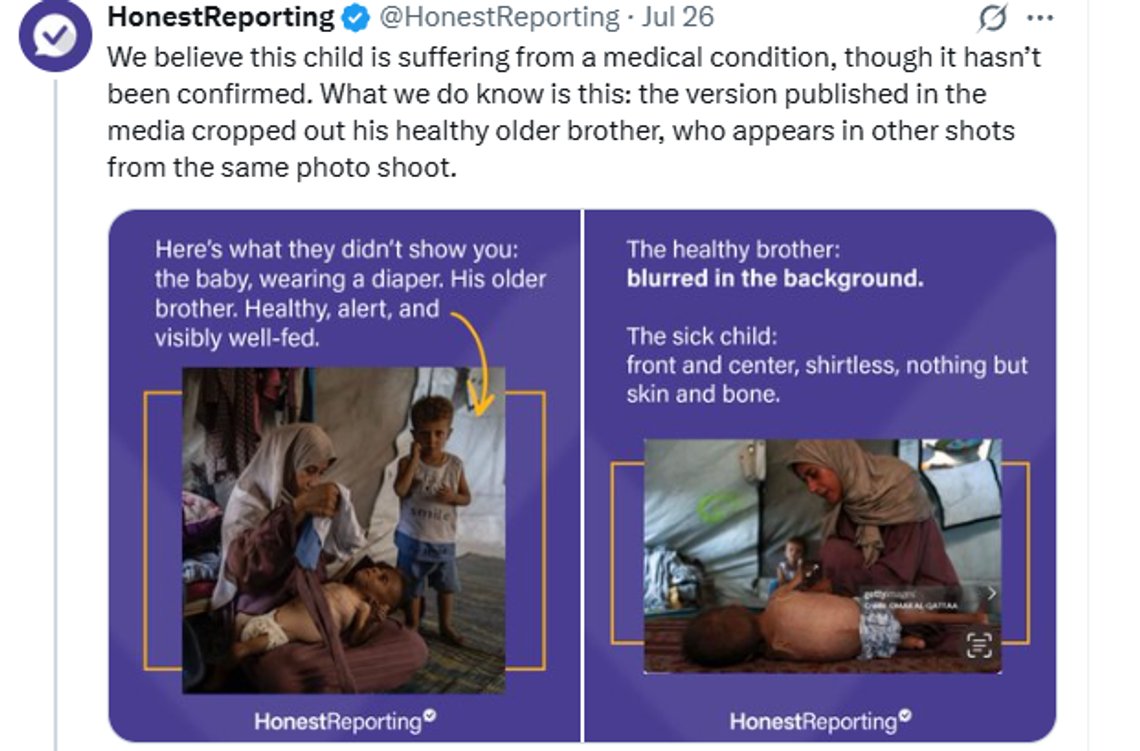Click the 'blurred in the background' bold text
Viewport: 1140px width, 751px height.
(x=775, y=278)
